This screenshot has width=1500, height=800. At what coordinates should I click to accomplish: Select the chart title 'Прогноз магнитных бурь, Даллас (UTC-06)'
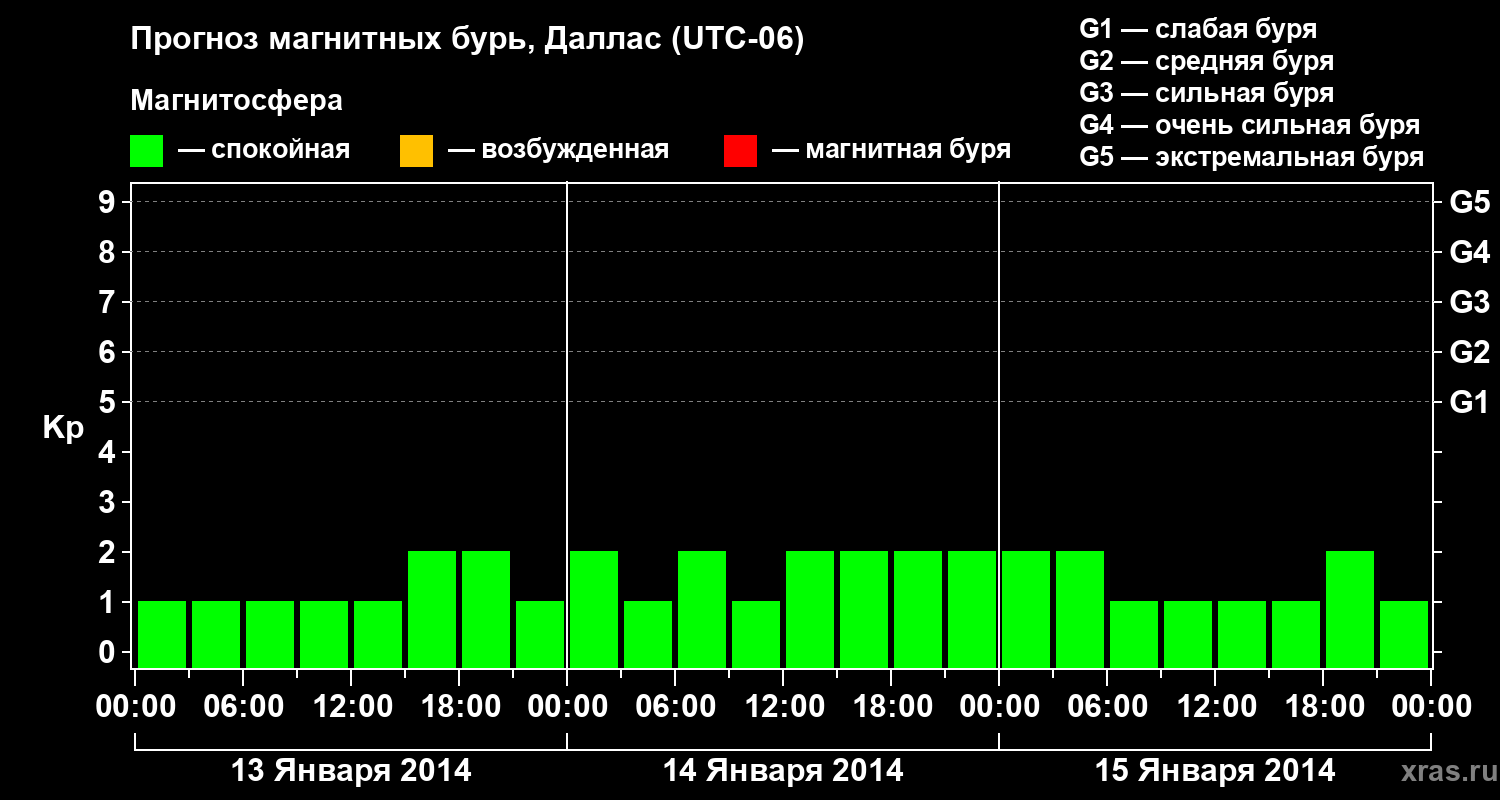click(467, 41)
